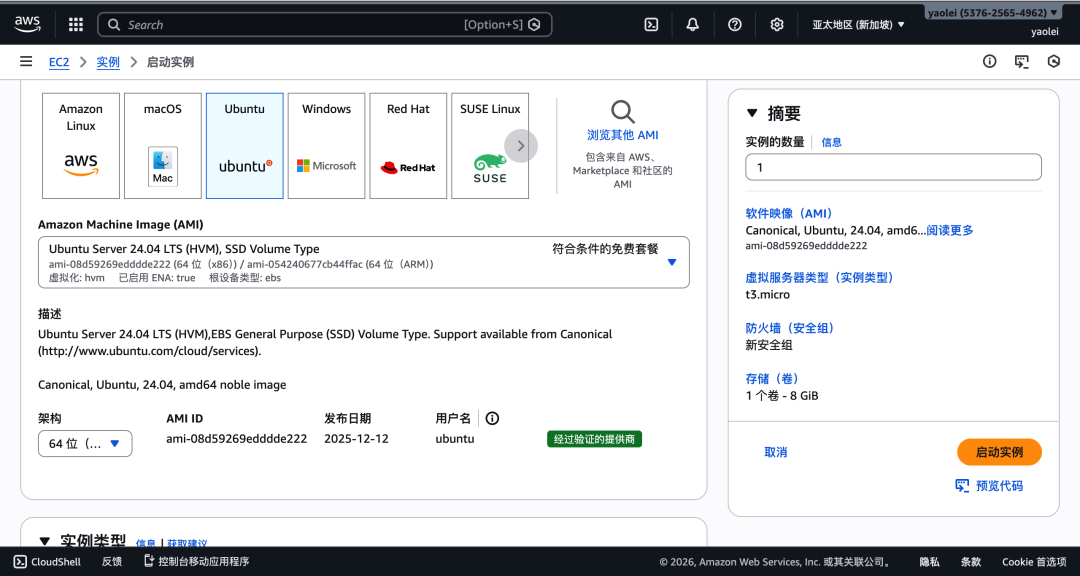
Task: Open the help question mark icon
Action: 734,24
